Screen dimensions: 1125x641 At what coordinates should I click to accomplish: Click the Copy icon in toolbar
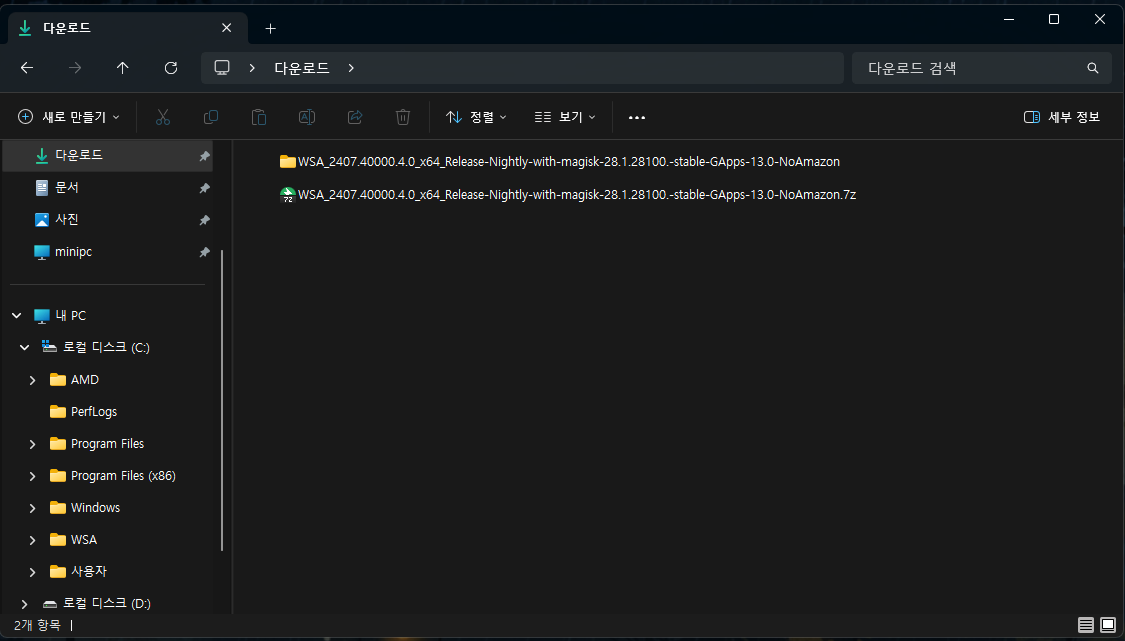click(211, 117)
